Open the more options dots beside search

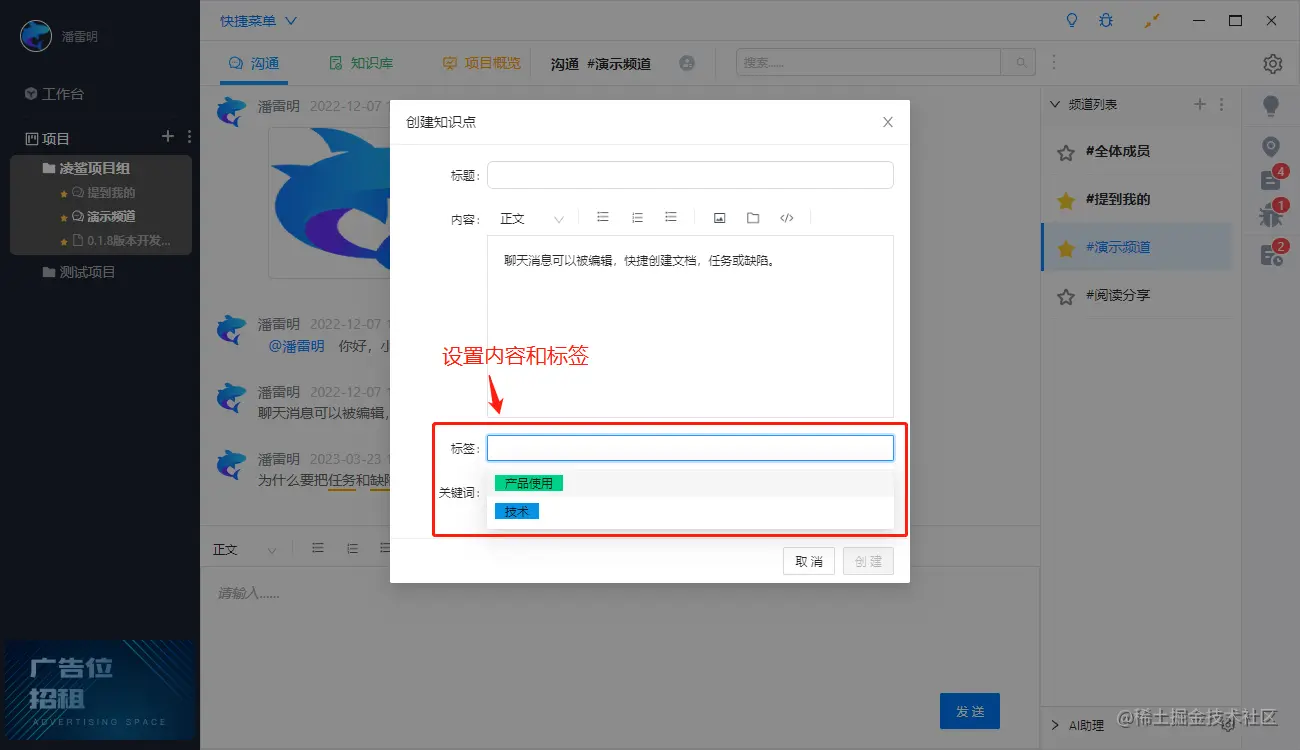[x=1053, y=63]
